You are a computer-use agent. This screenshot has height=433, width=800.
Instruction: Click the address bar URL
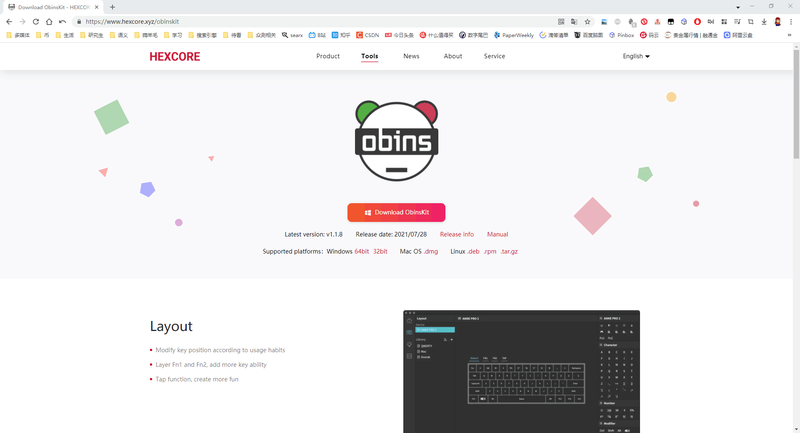coord(132,21)
